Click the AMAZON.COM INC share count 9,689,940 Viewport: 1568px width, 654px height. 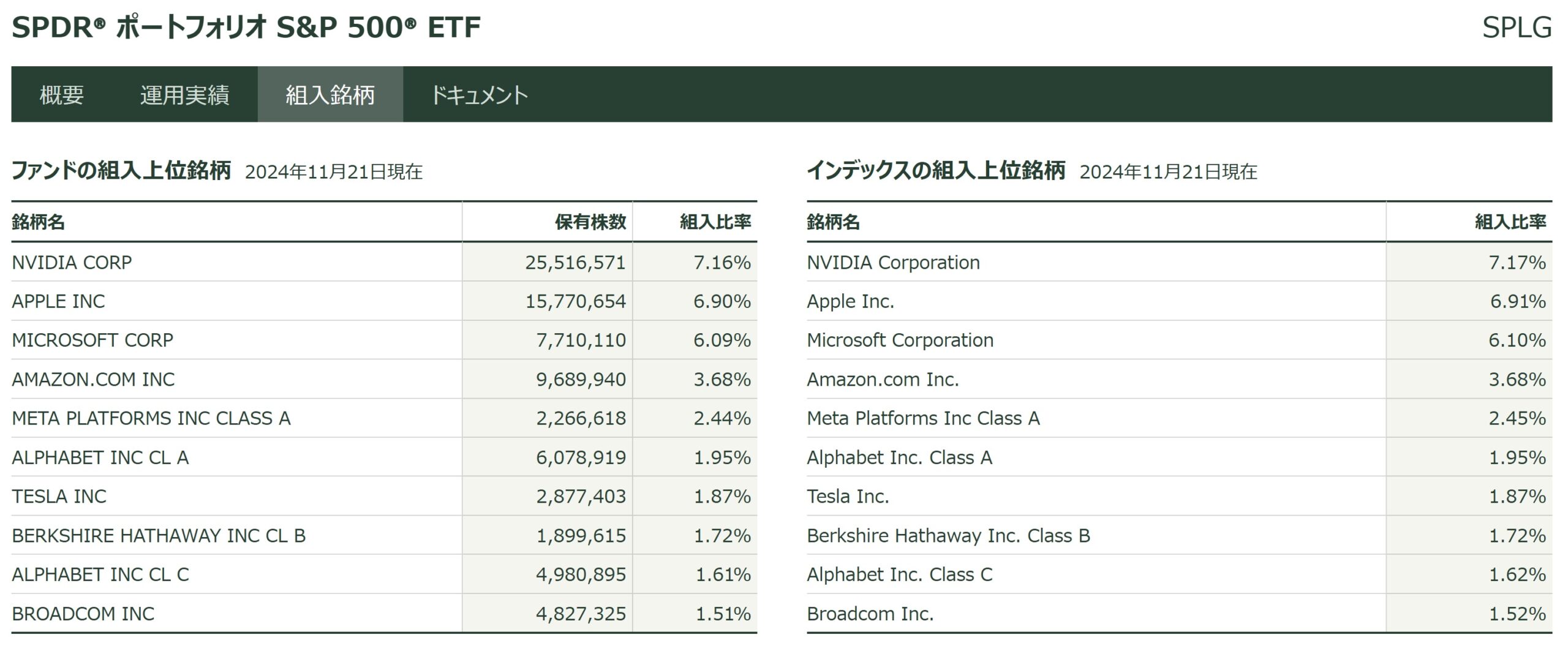pyautogui.click(x=581, y=380)
